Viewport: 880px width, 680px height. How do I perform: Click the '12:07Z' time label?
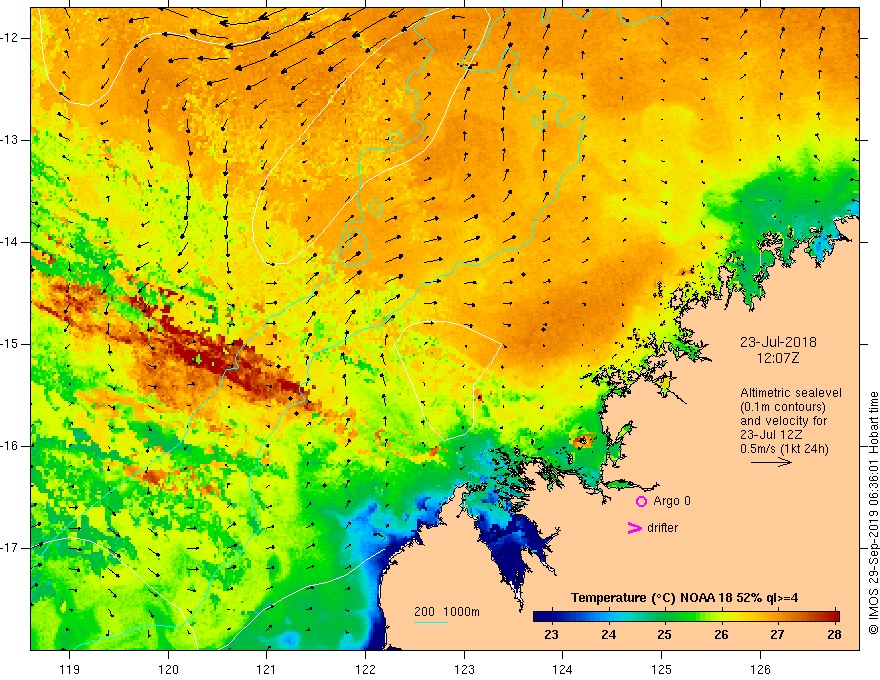pyautogui.click(x=777, y=358)
